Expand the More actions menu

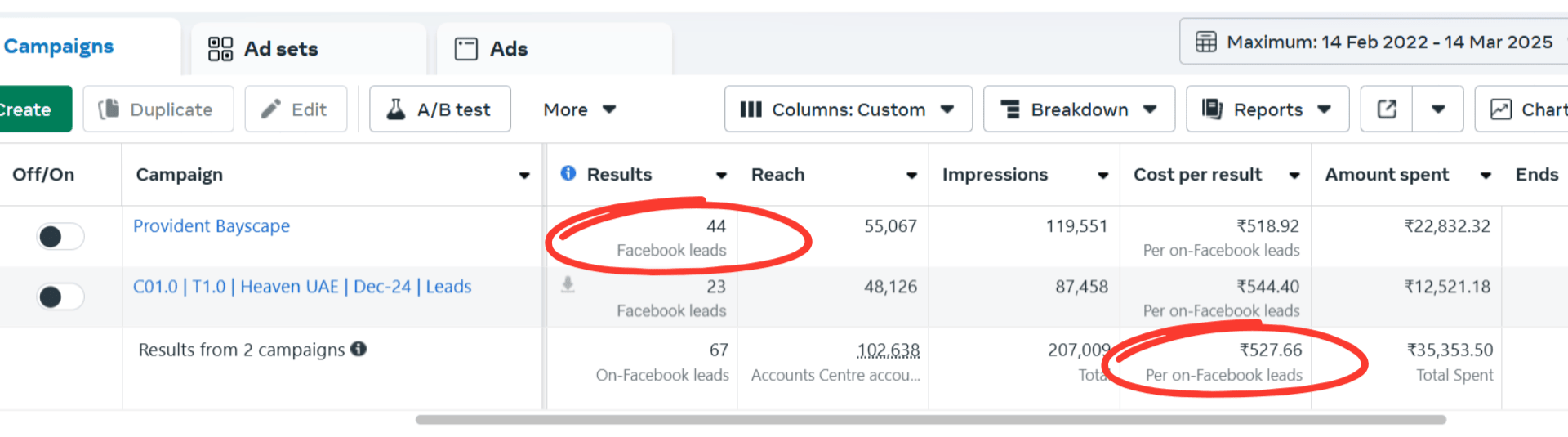click(x=579, y=109)
